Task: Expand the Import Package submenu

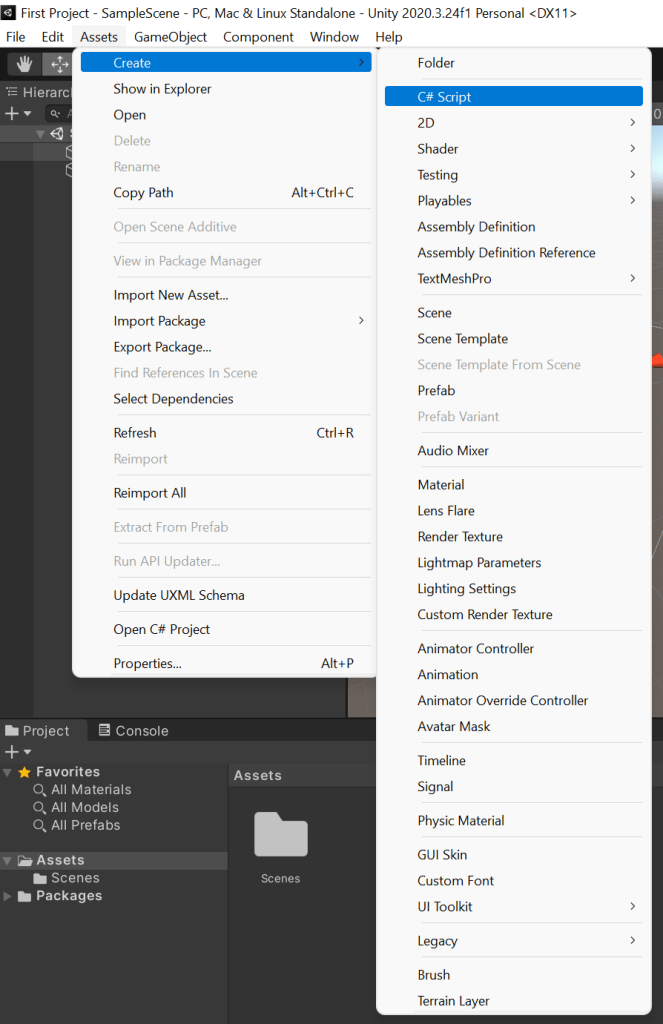Action: [x=226, y=321]
